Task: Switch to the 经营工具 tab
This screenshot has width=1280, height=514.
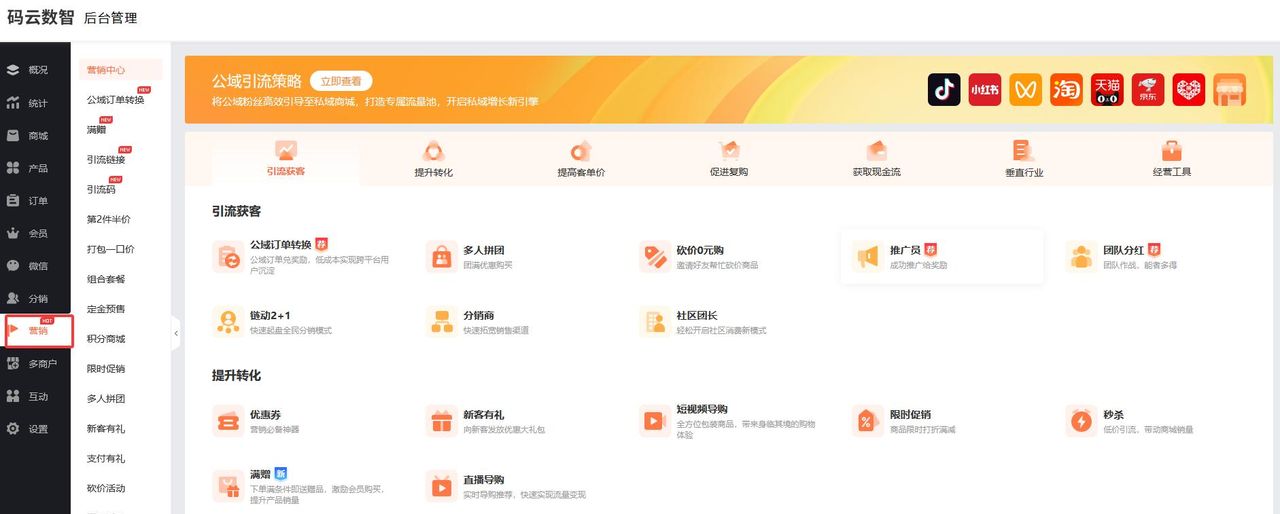Action: pos(1172,160)
